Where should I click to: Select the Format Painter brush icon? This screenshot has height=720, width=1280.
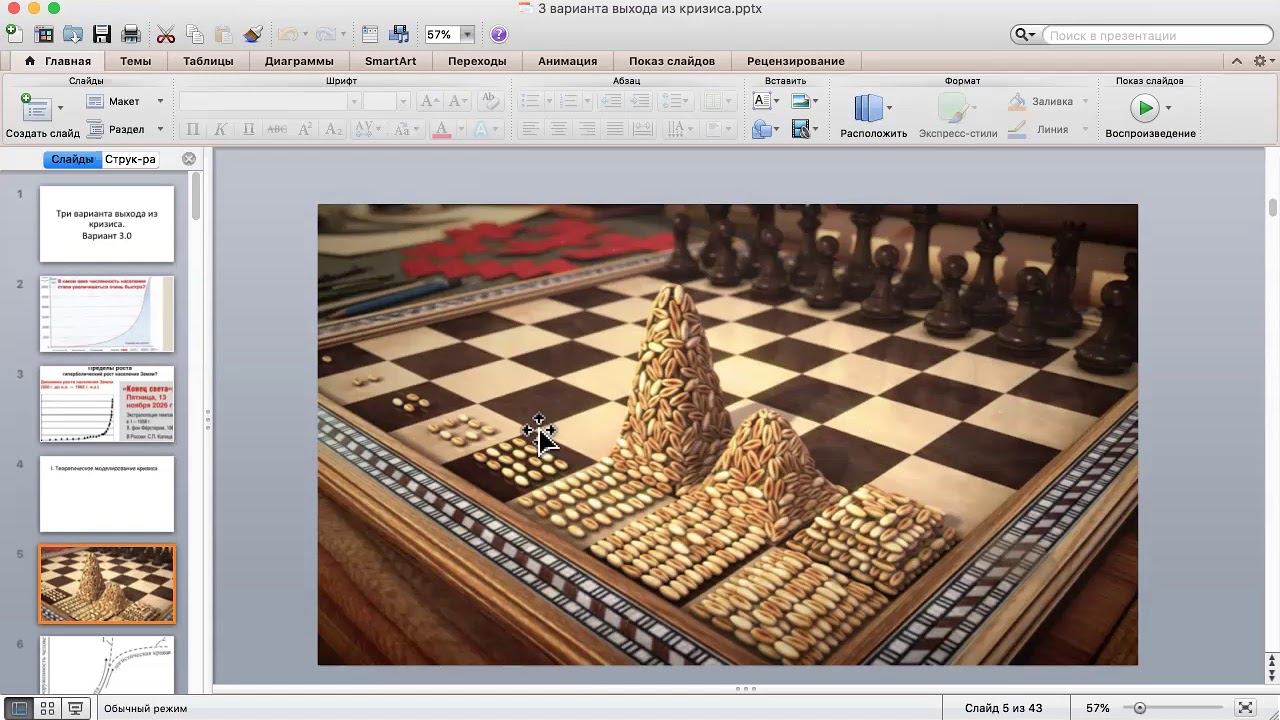(252, 35)
